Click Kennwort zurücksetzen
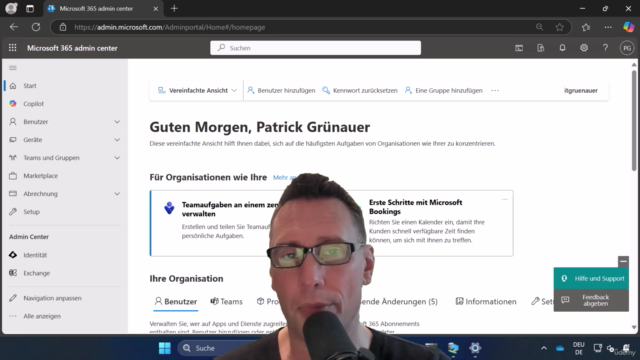This screenshot has width=640, height=360. [x=360, y=90]
